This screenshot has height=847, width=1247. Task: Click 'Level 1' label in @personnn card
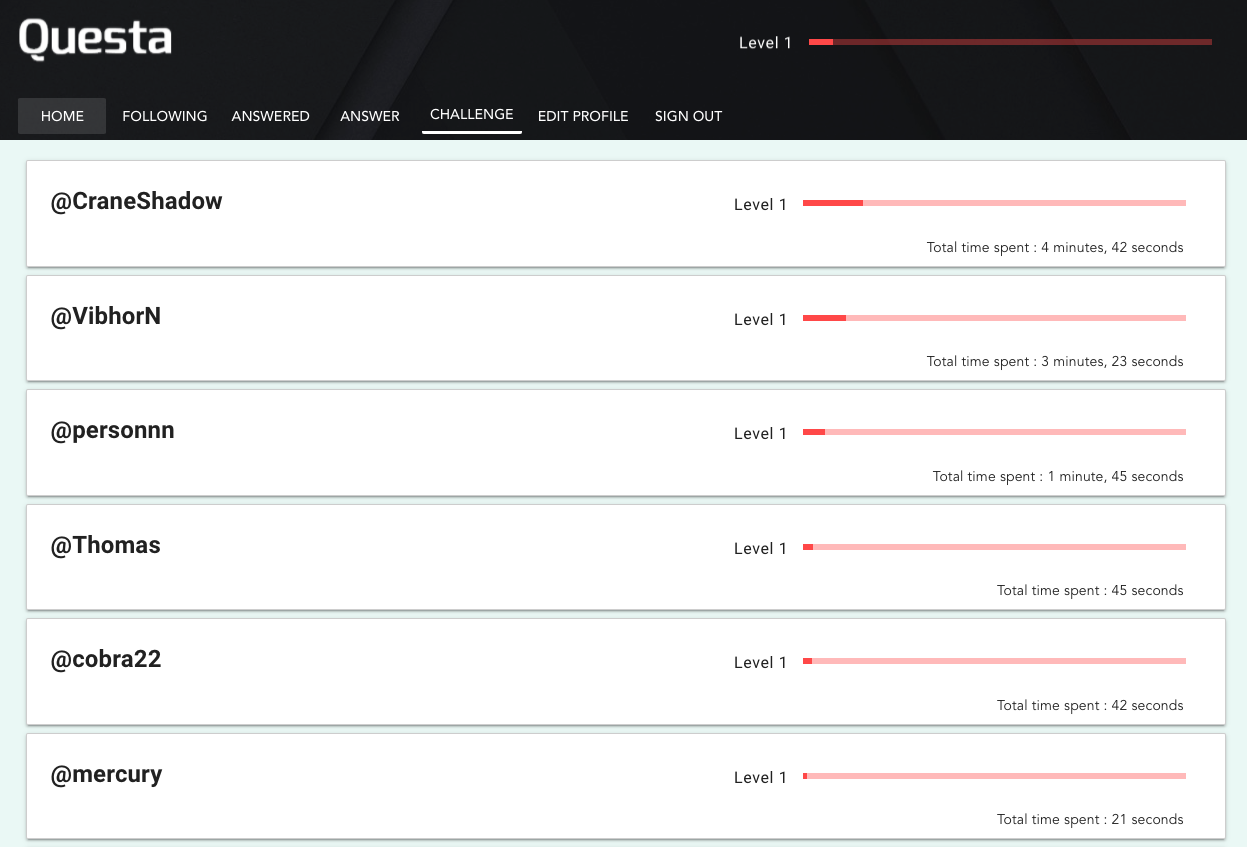point(760,434)
